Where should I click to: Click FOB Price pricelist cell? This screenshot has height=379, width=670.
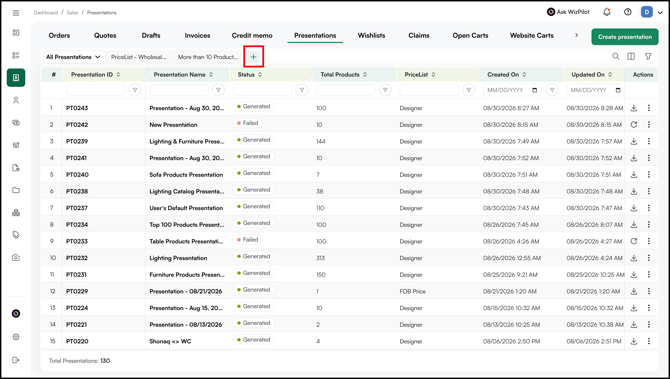tap(412, 291)
